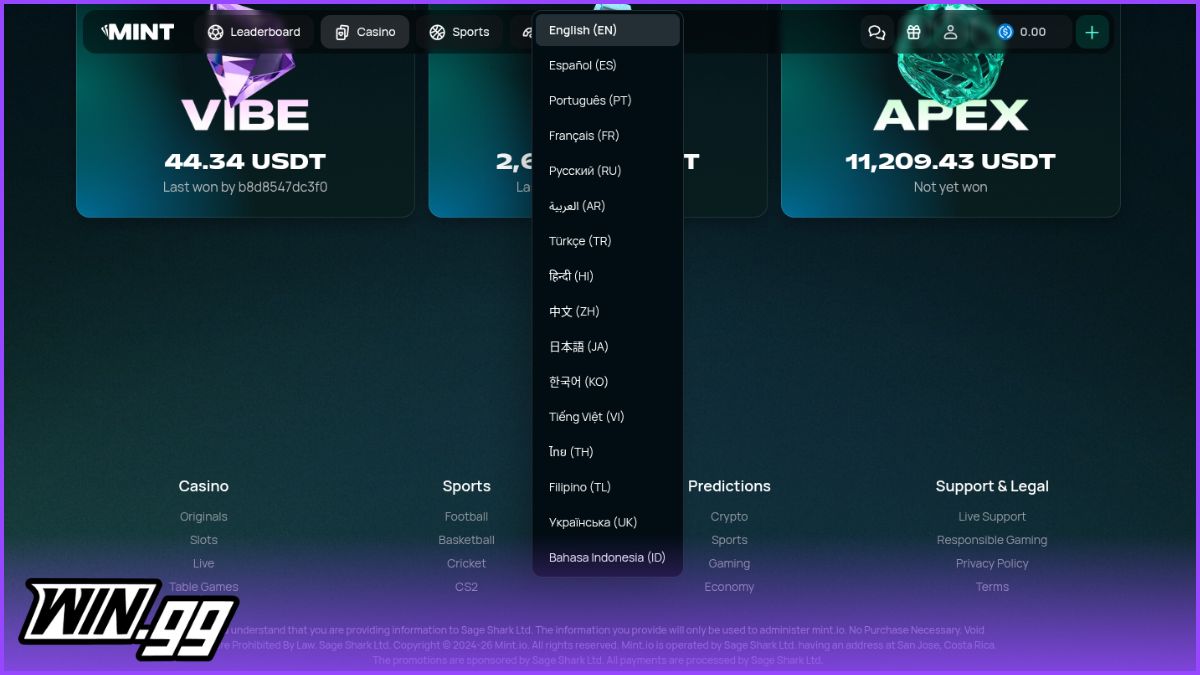Open the Table Games footer link

point(203,587)
